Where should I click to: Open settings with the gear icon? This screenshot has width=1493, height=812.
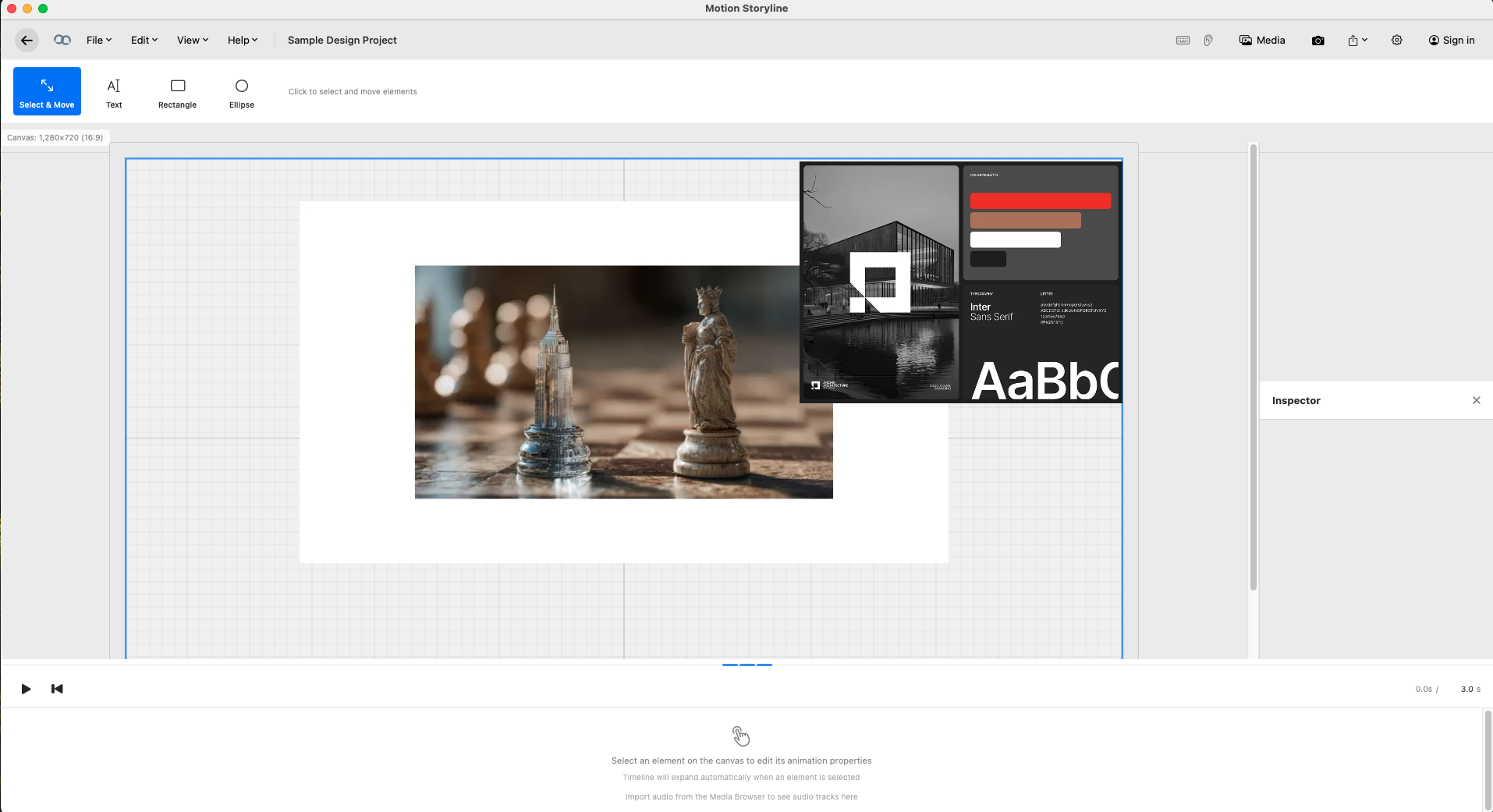point(1396,41)
